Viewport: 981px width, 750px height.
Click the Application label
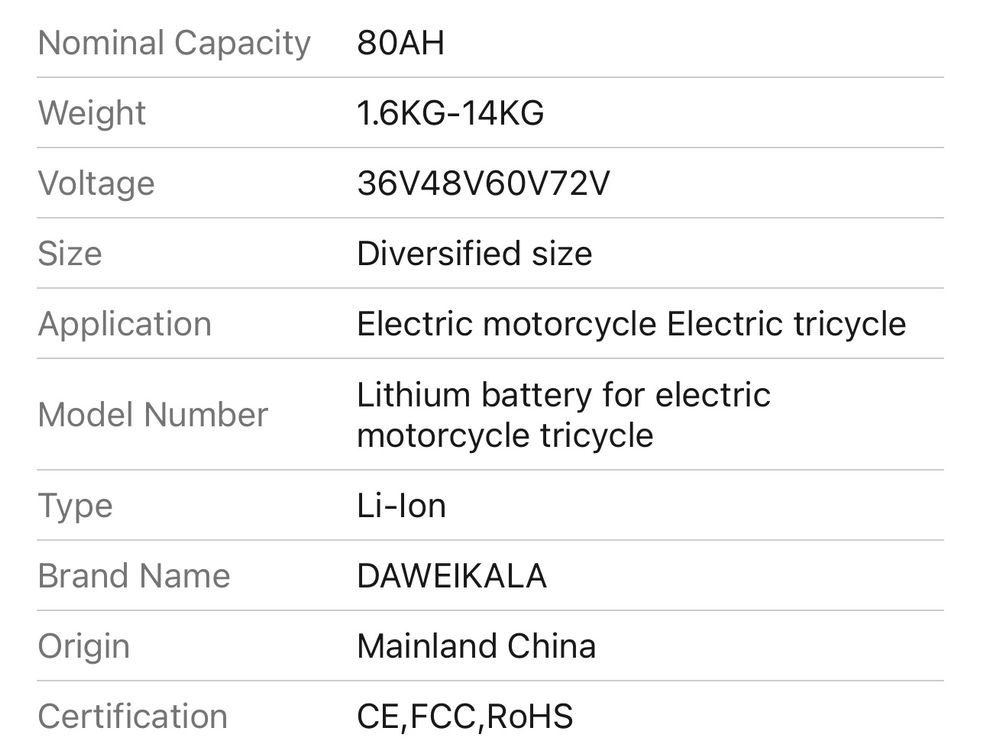tap(125, 324)
